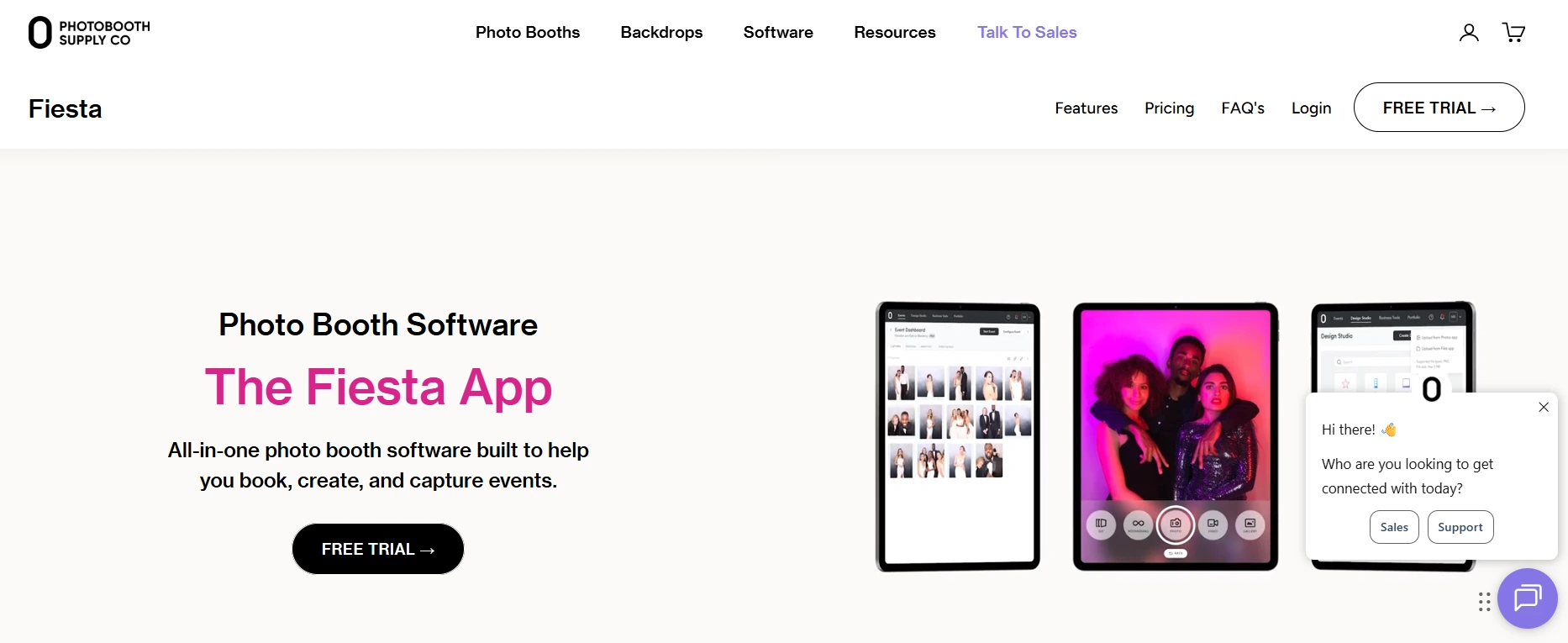Click "The Fiesta App" pink heading

click(378, 387)
